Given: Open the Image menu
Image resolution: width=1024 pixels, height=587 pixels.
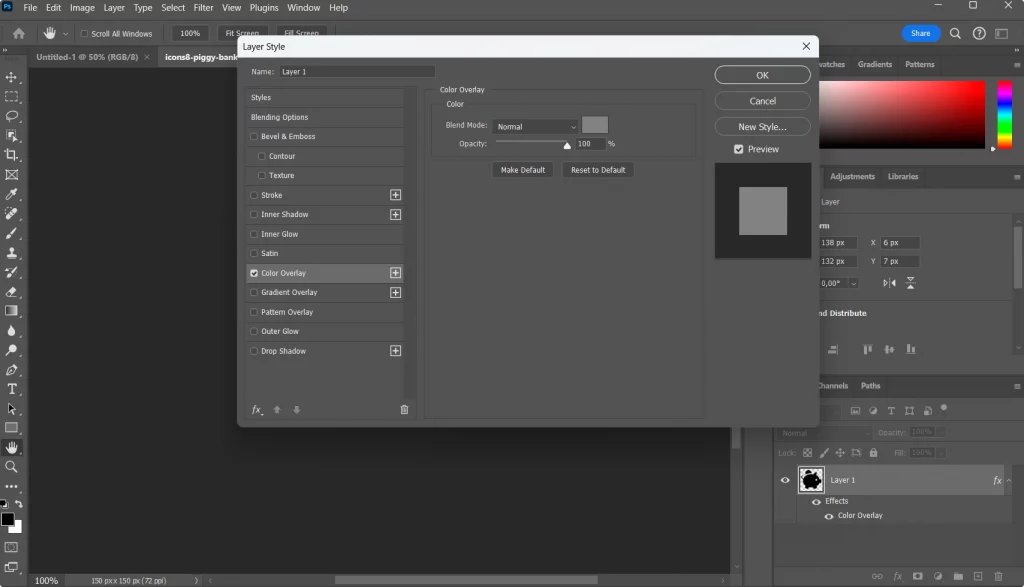Looking at the screenshot, I should (x=82, y=8).
